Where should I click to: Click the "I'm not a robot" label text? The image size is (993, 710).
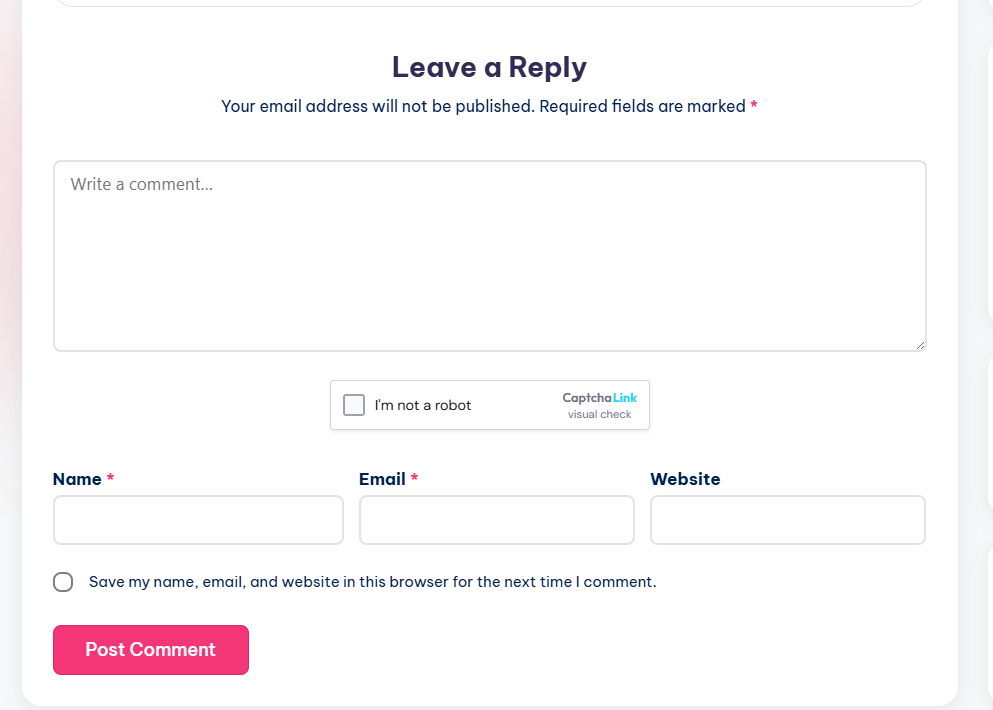pyautogui.click(x=423, y=405)
